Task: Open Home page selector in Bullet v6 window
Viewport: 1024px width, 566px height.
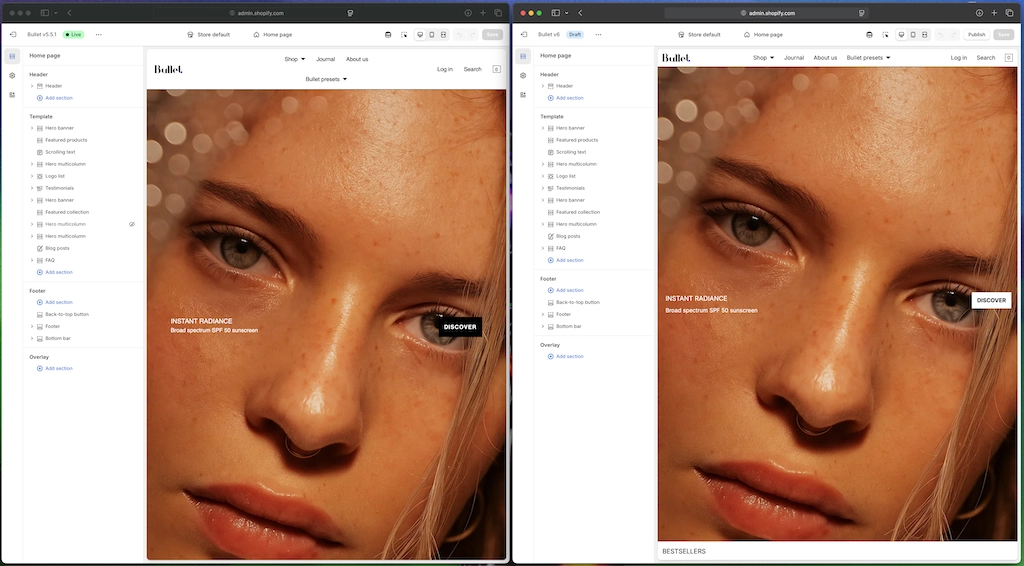Action: [762, 35]
